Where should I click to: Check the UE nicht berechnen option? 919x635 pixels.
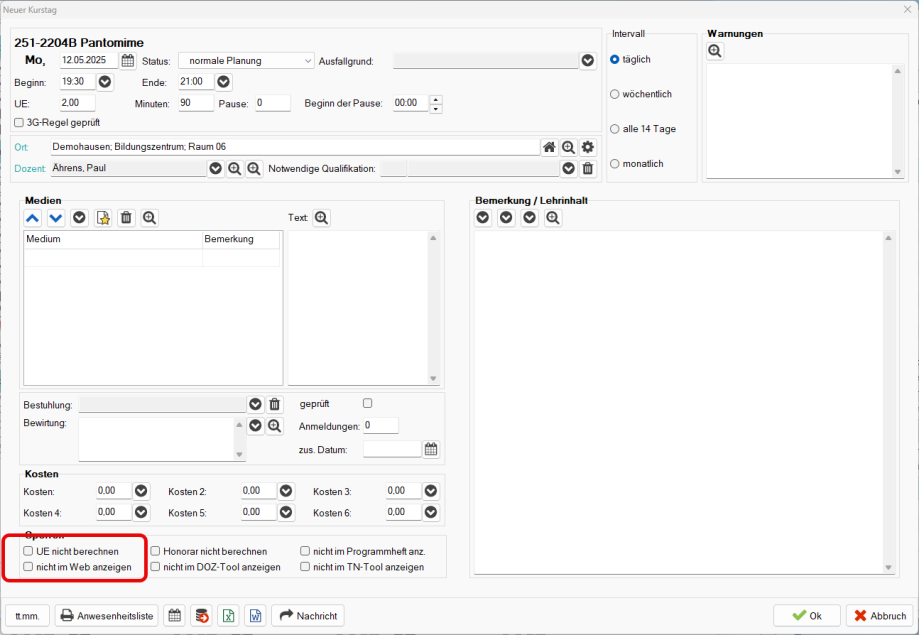(28, 551)
